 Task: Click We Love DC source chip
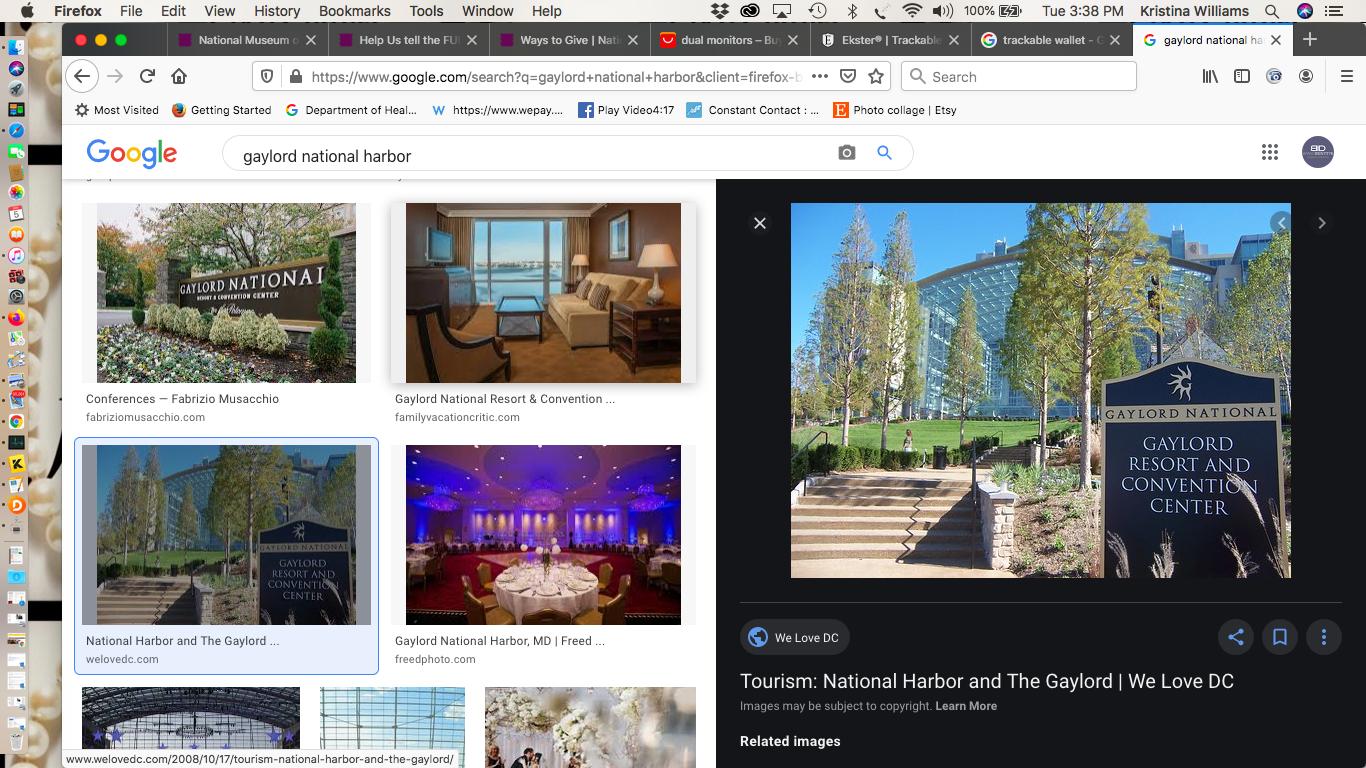794,637
